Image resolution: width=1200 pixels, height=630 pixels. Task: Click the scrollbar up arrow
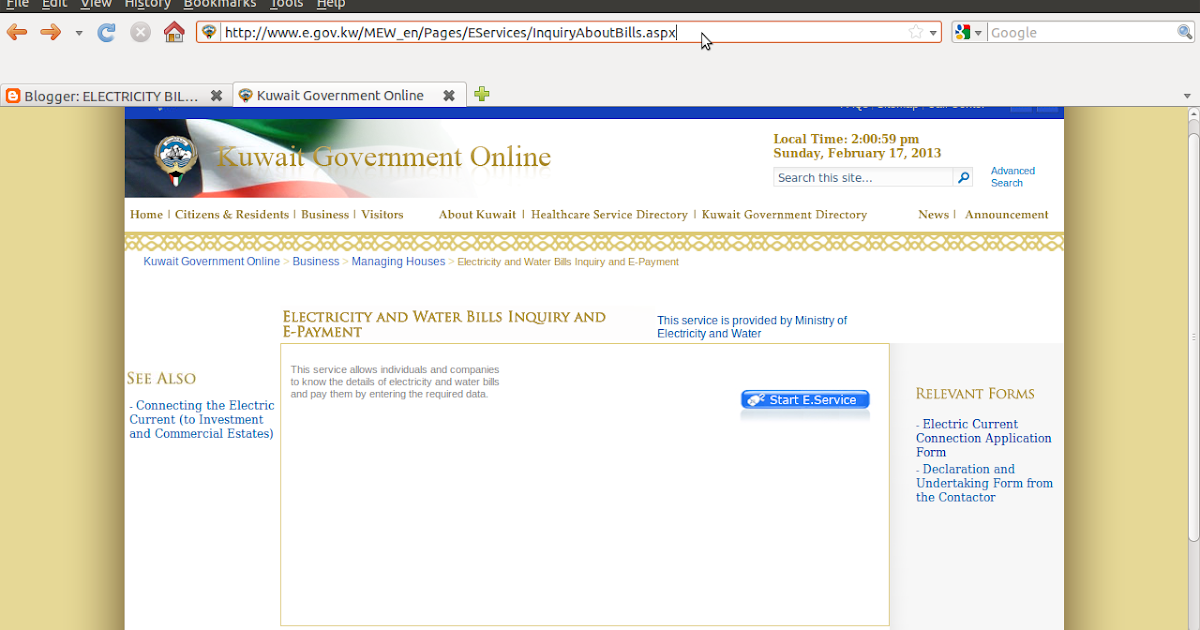(1192, 114)
